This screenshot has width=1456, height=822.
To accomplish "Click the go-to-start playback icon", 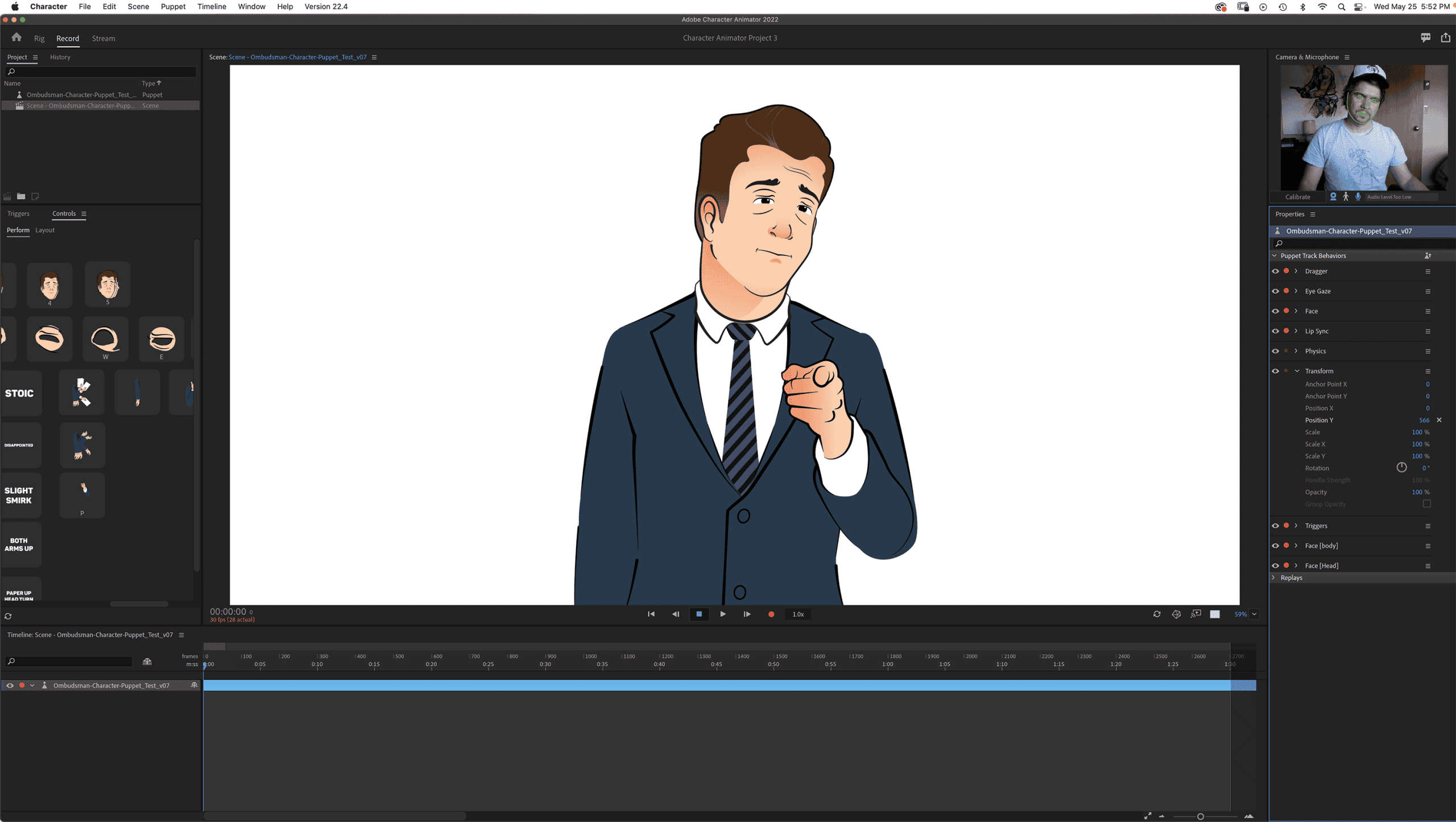I will point(651,614).
